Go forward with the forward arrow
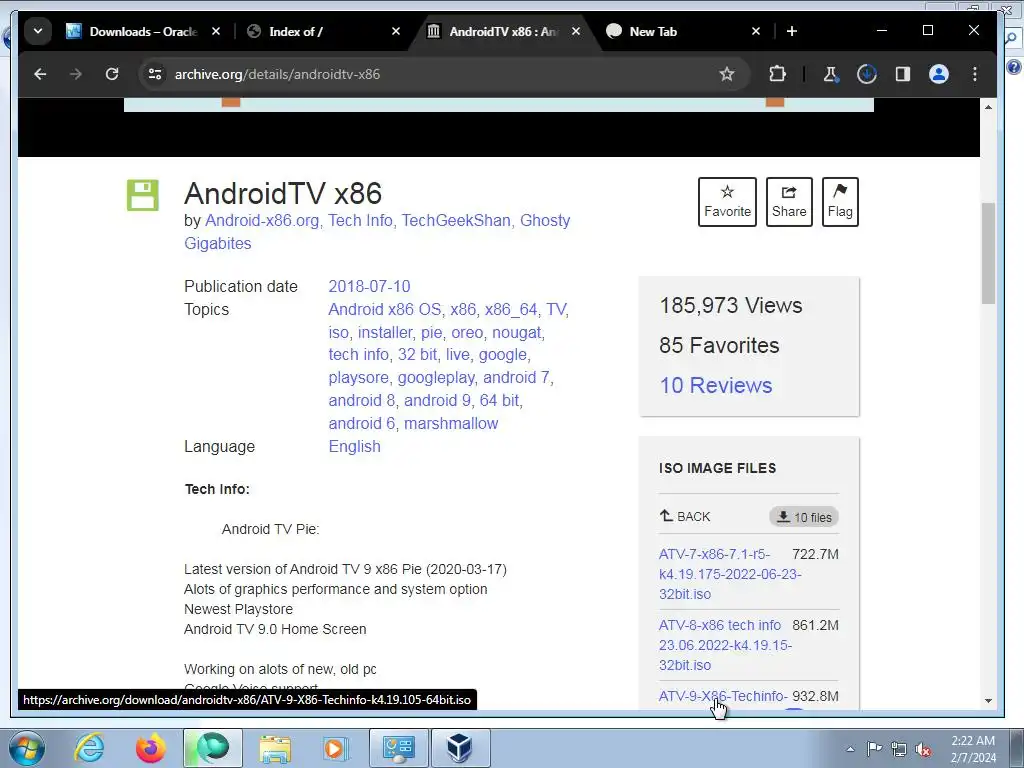The width and height of the screenshot is (1024, 768). pyautogui.click(x=76, y=74)
